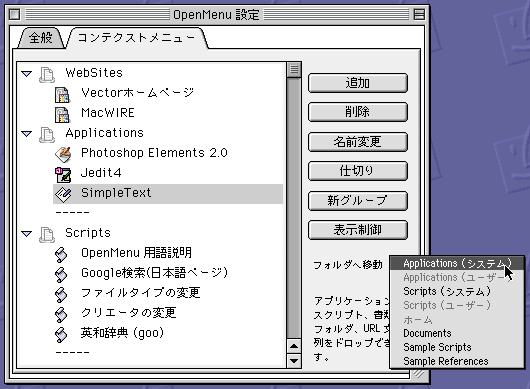
Task: Collapse the WebSites group triangle
Action: pos(26,73)
